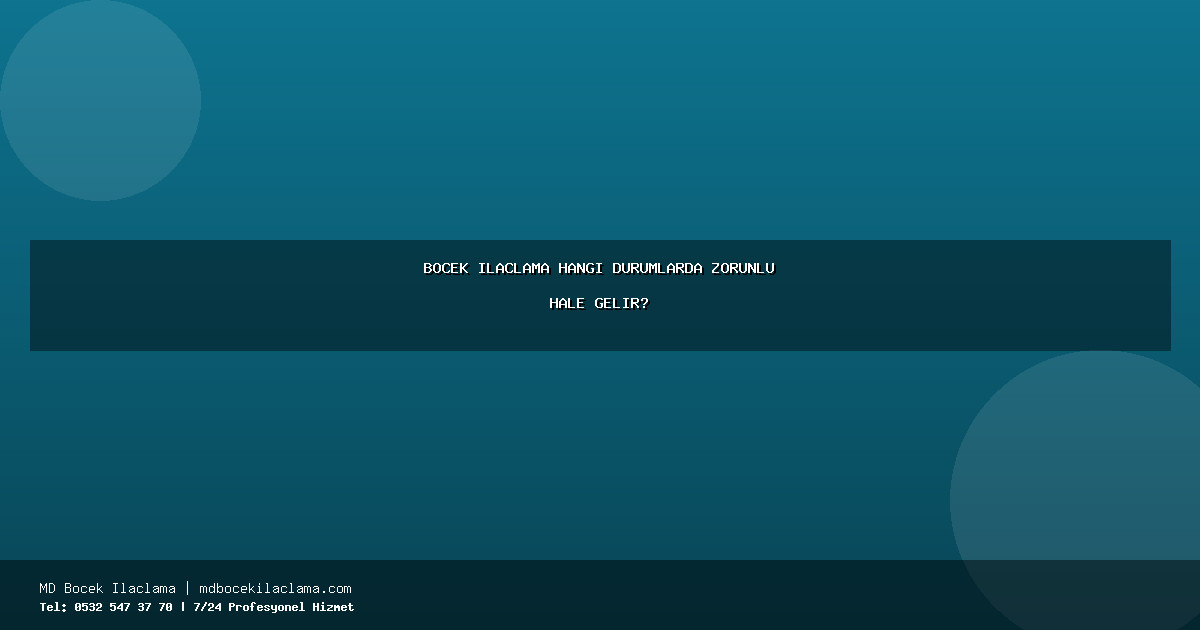Click the decorative circle in top-left corner
The width and height of the screenshot is (1200, 630).
click(100, 100)
